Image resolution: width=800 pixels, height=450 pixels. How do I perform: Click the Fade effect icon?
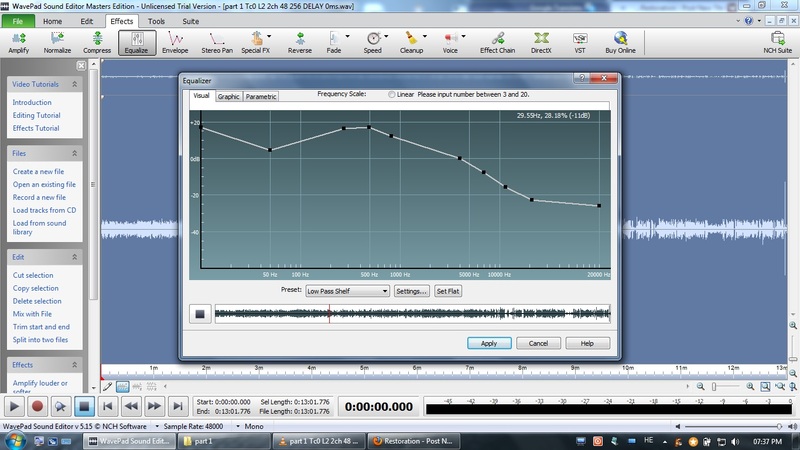pyautogui.click(x=334, y=43)
